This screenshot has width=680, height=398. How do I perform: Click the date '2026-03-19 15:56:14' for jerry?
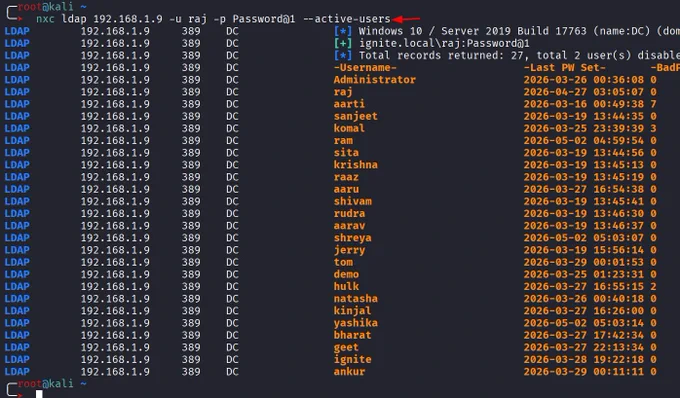pos(583,250)
